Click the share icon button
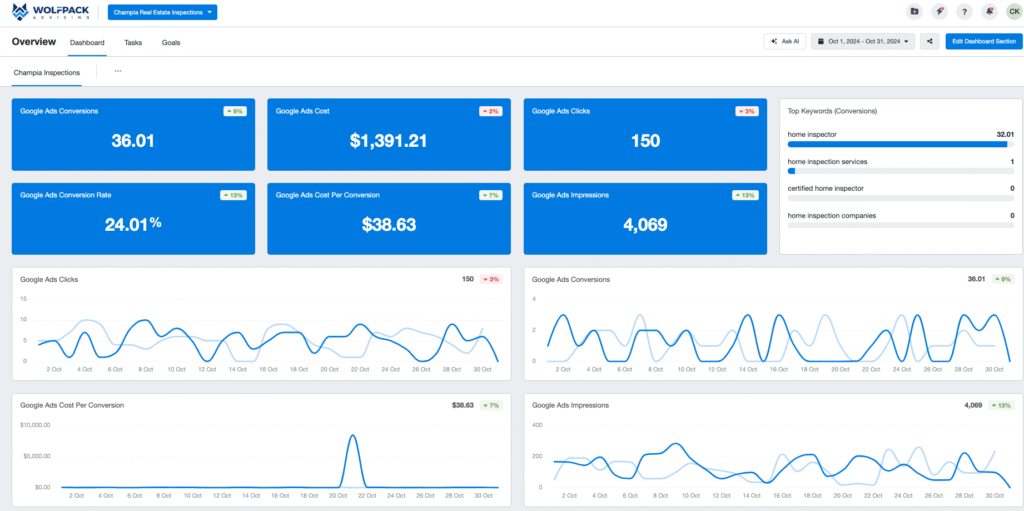This screenshot has width=1024, height=511. click(929, 41)
